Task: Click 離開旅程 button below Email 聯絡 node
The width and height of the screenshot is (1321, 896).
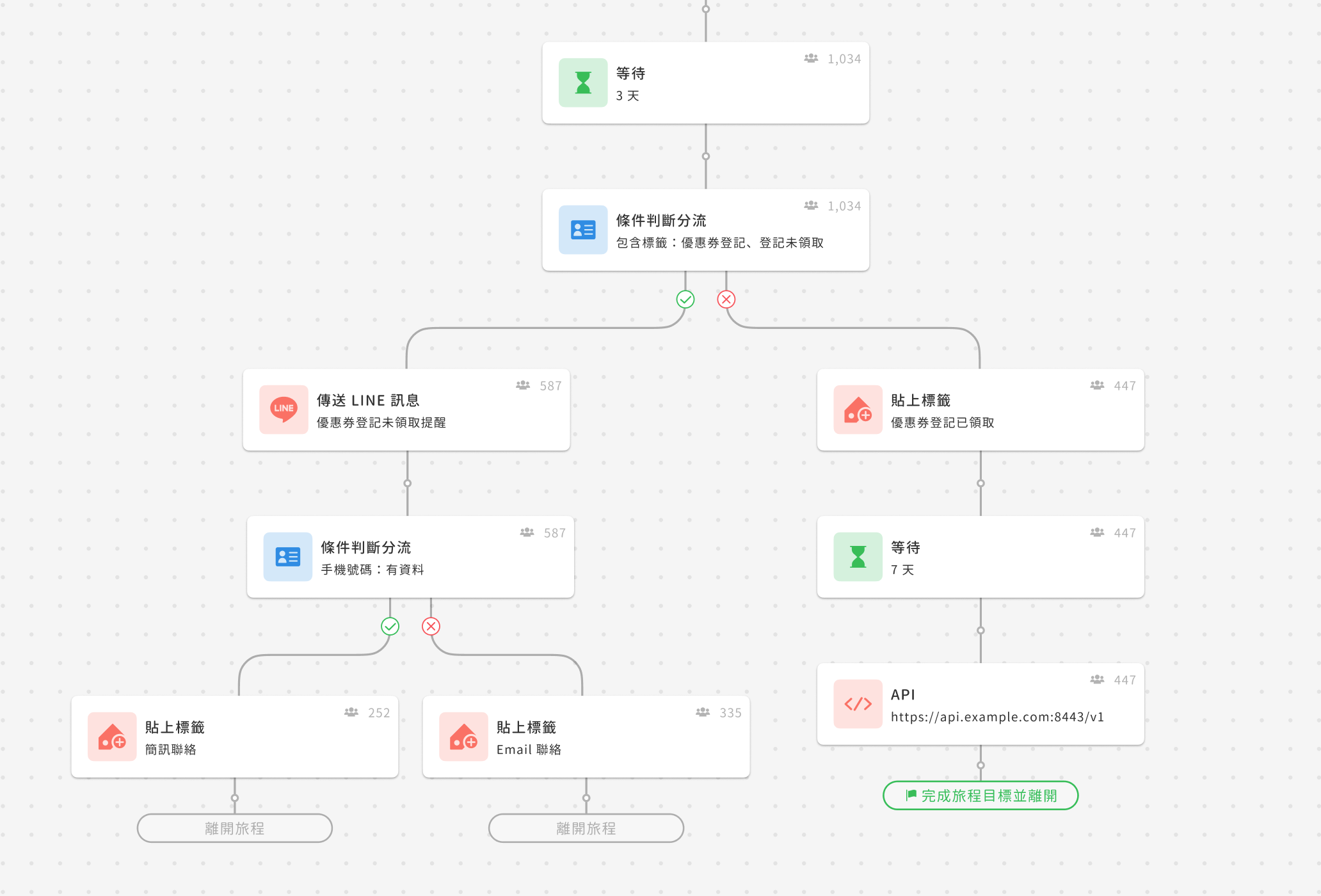Action: pyautogui.click(x=586, y=828)
